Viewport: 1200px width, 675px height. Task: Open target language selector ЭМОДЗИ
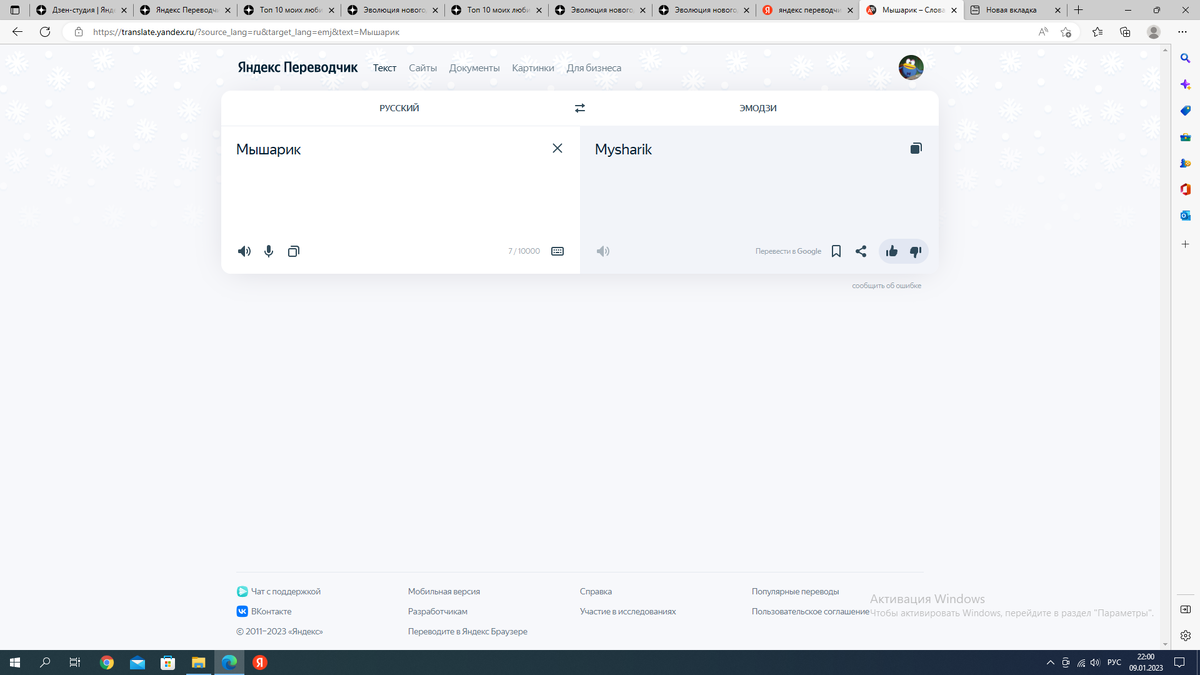coord(758,108)
